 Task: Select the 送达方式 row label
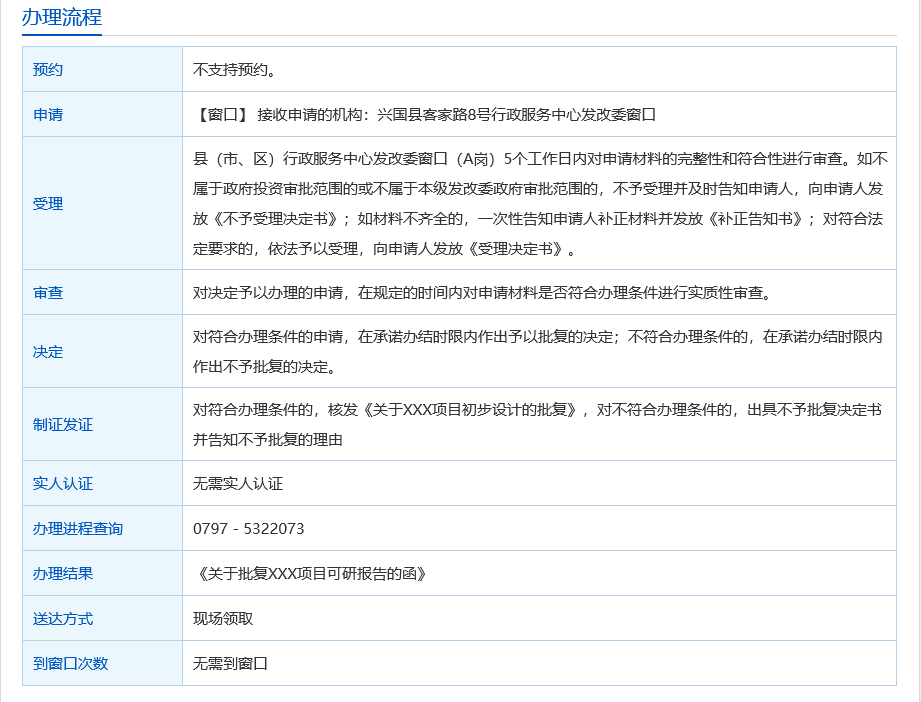pyautogui.click(x=63, y=619)
